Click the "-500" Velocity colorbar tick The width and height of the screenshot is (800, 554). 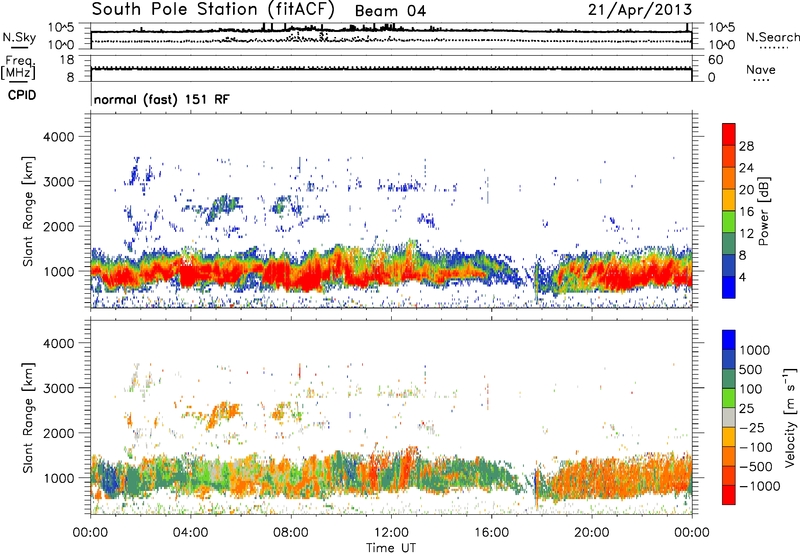(756, 467)
